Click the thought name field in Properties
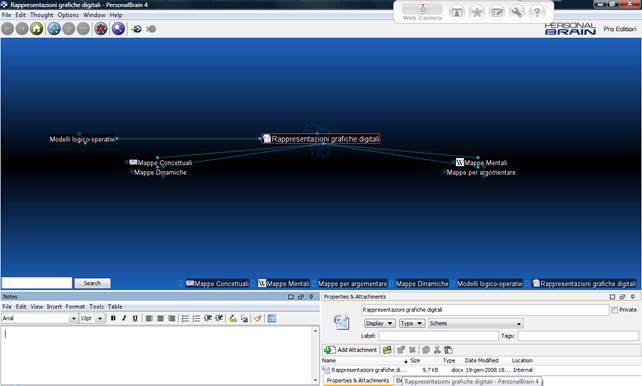Image resolution: width=642 pixels, height=386 pixels. tap(485, 310)
